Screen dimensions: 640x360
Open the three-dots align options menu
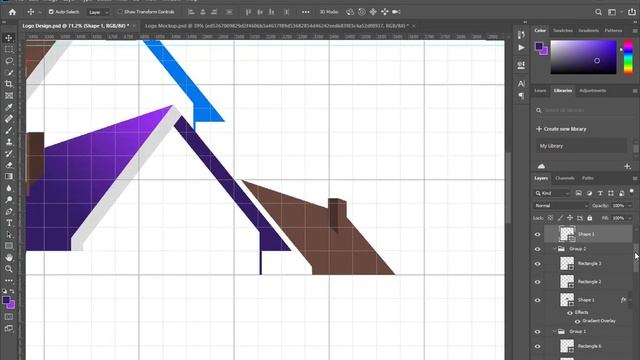click(x=306, y=12)
